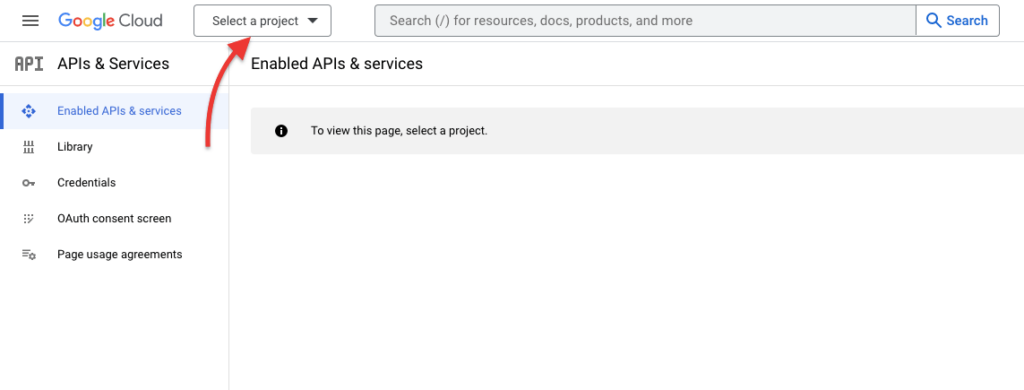The width and height of the screenshot is (1024, 390).
Task: Open the Credentials menu item
Action: (x=115, y=183)
